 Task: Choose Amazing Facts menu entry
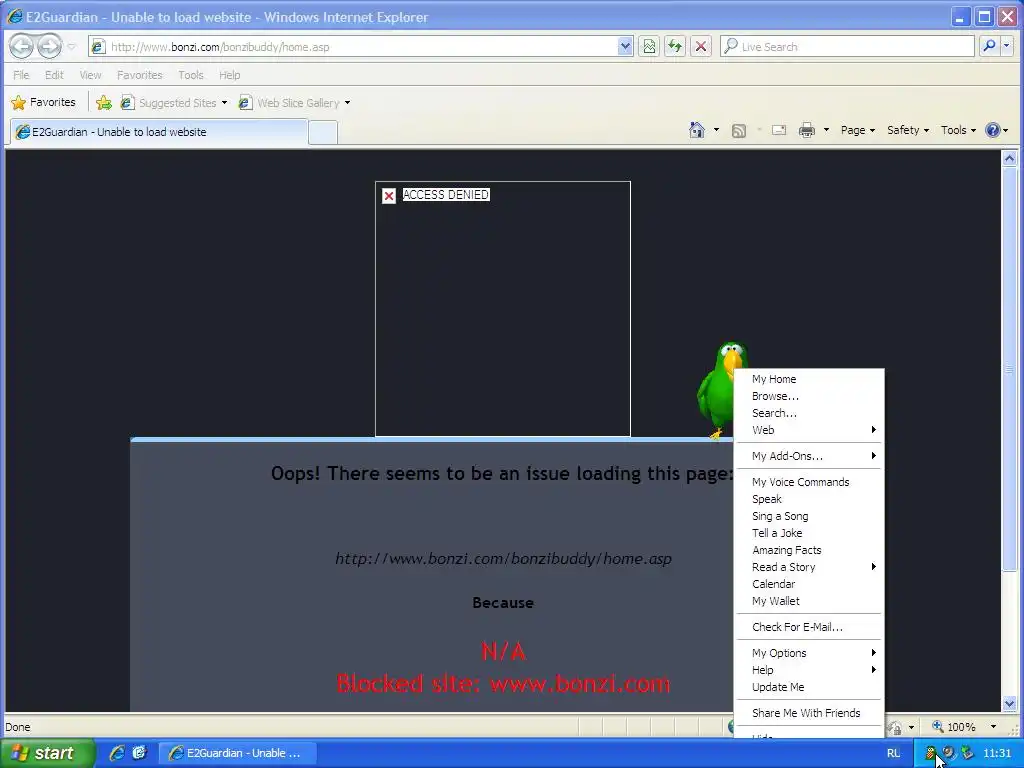[x=810, y=550]
